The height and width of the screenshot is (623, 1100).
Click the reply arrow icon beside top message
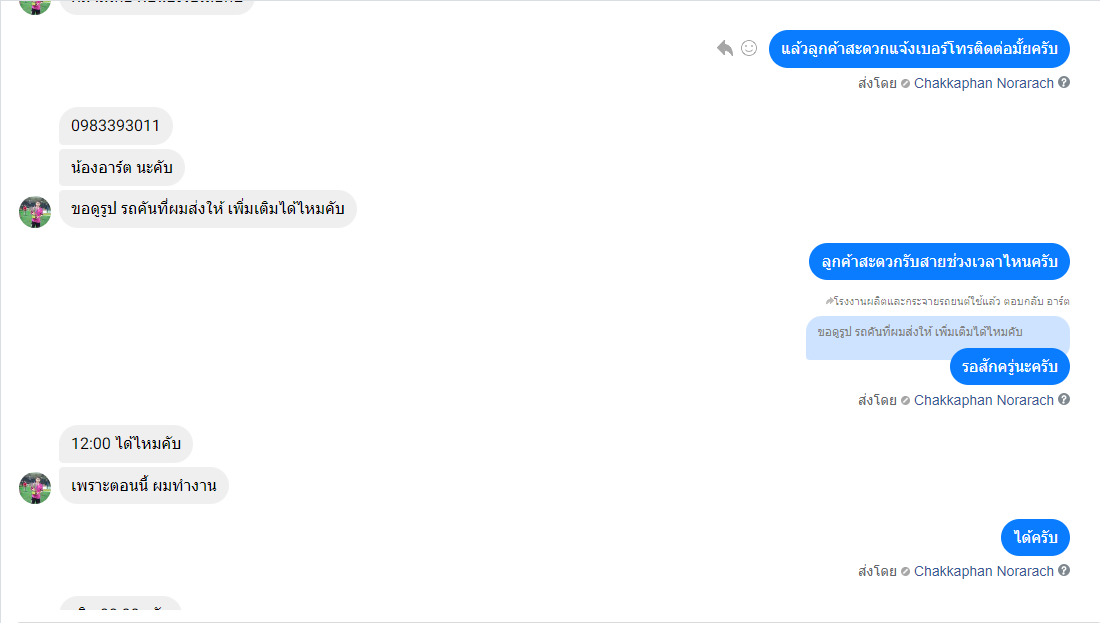(725, 48)
